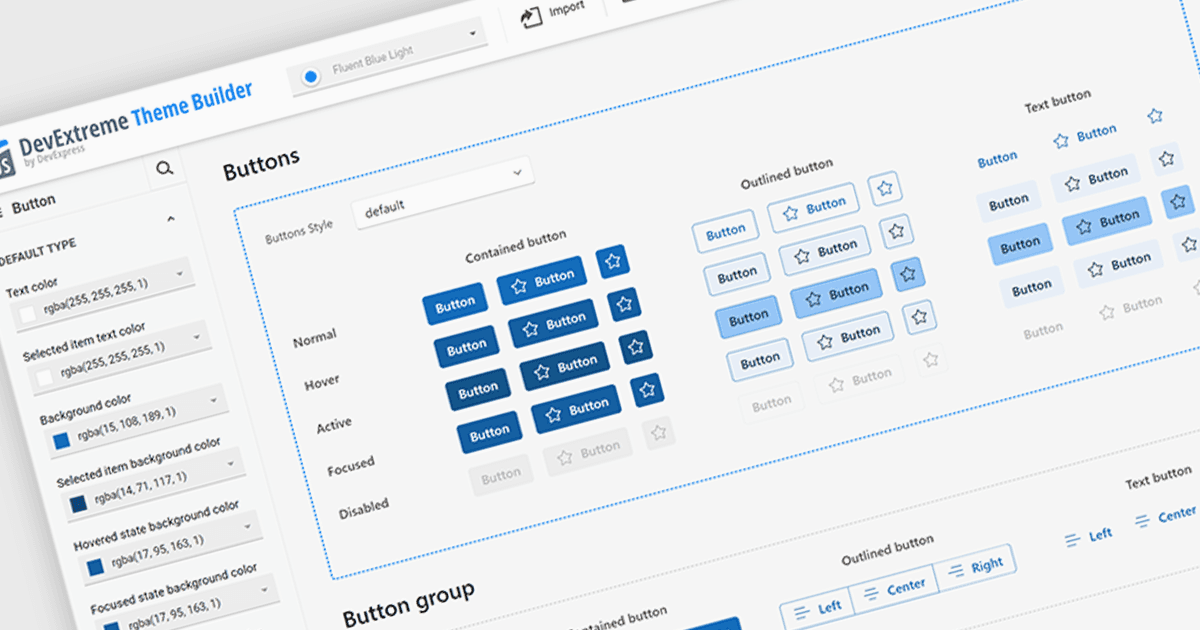1200x630 pixels.
Task: Open Selected item background color dropdown arrow
Action: pyautogui.click(x=231, y=463)
